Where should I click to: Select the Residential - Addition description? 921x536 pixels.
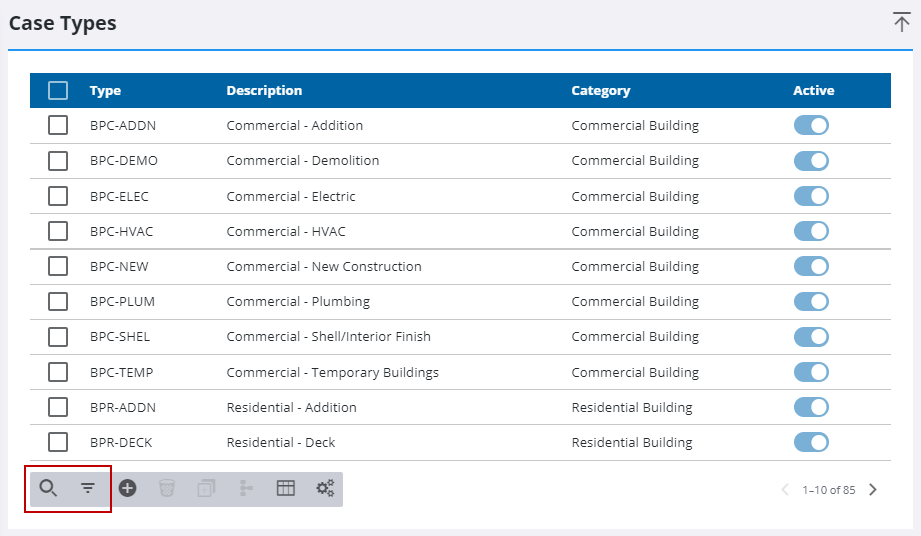pyautogui.click(x=291, y=407)
